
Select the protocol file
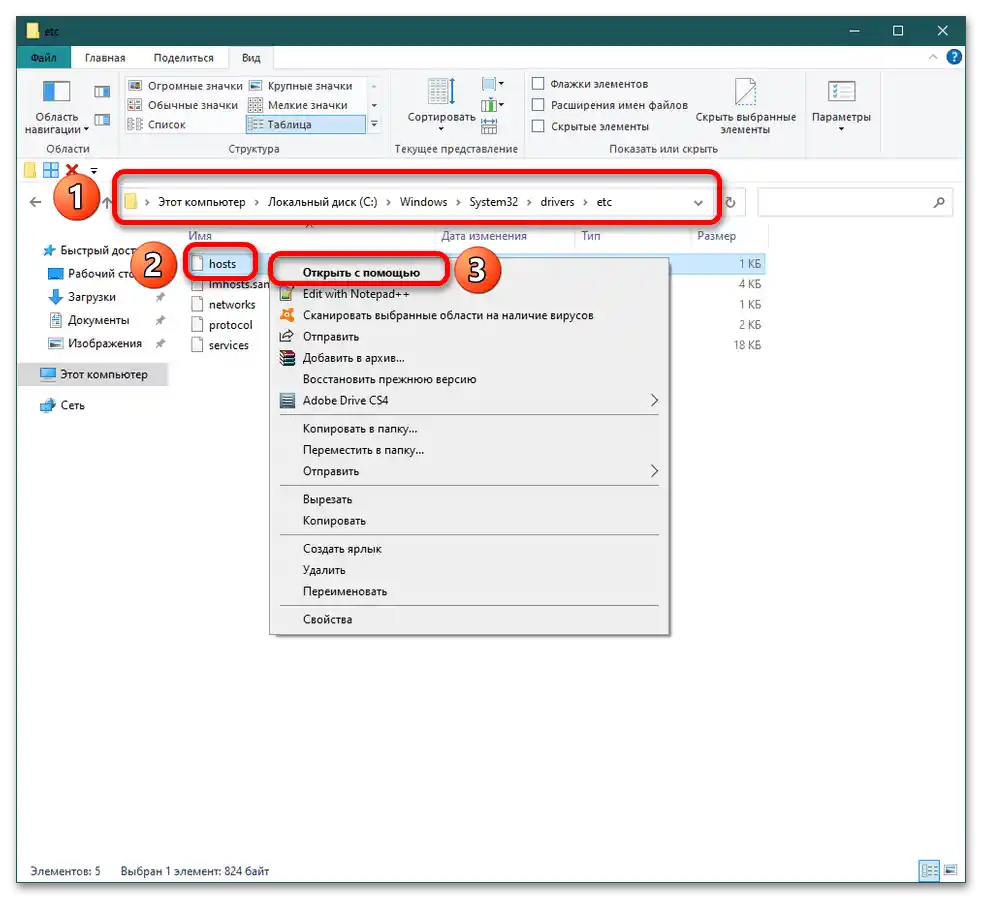click(x=230, y=325)
